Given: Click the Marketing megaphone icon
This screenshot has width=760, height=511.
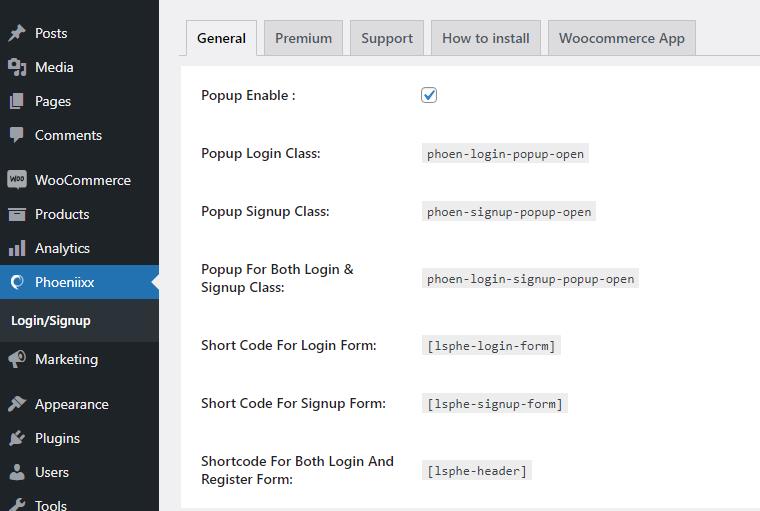Looking at the screenshot, I should [17, 359].
